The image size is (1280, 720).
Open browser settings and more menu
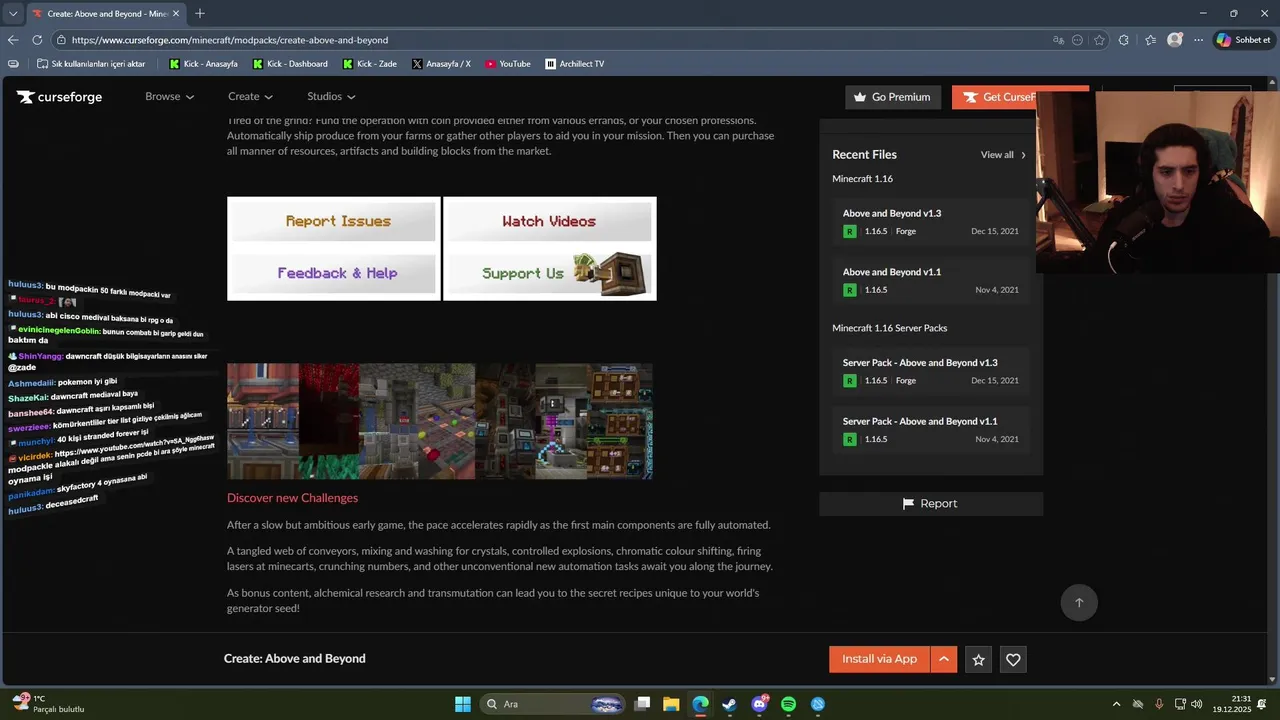[1198, 40]
